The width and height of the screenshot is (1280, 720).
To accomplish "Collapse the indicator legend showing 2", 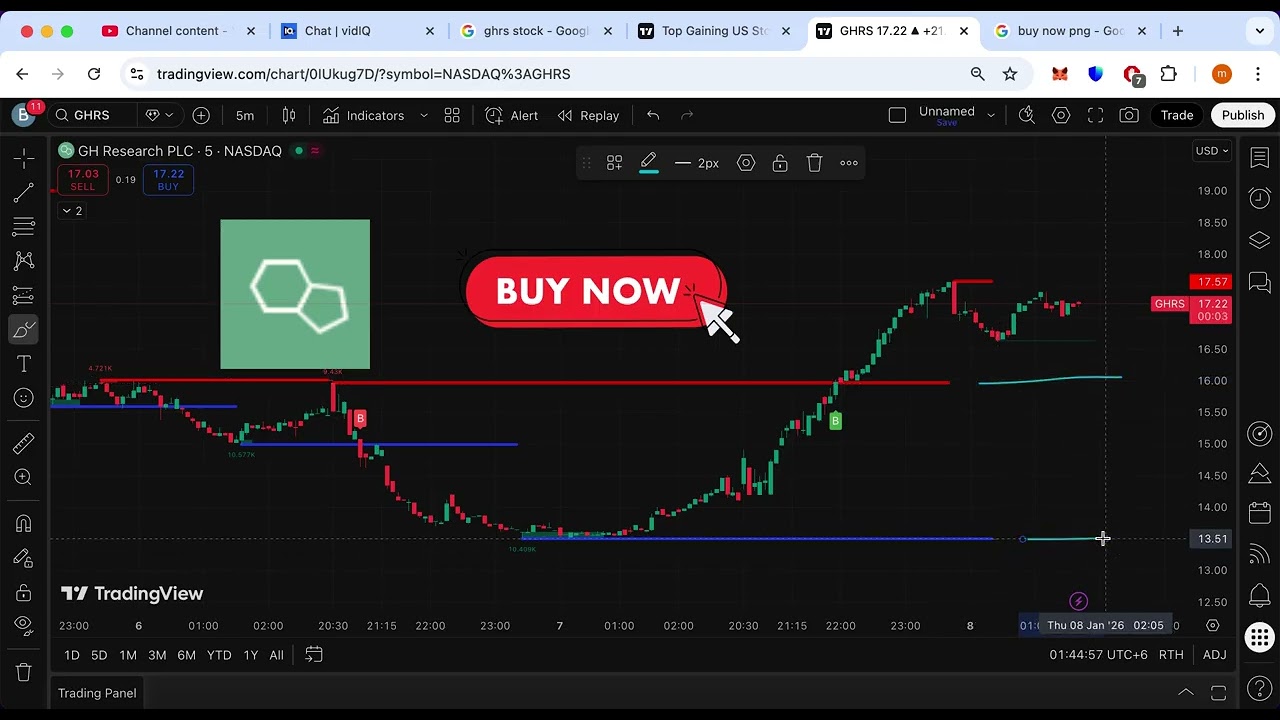I will tap(72, 211).
